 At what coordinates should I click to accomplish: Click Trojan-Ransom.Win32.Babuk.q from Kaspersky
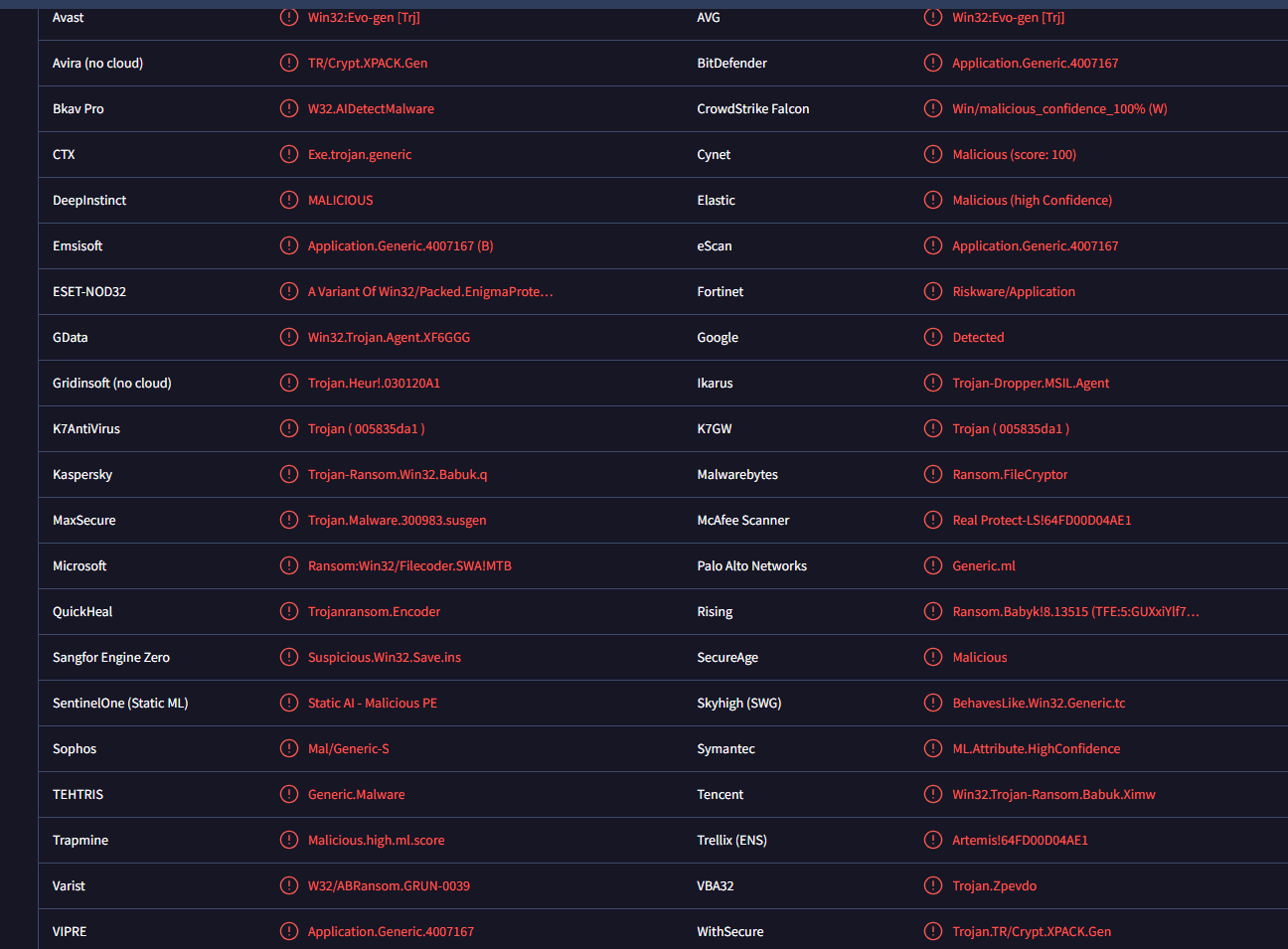click(398, 474)
